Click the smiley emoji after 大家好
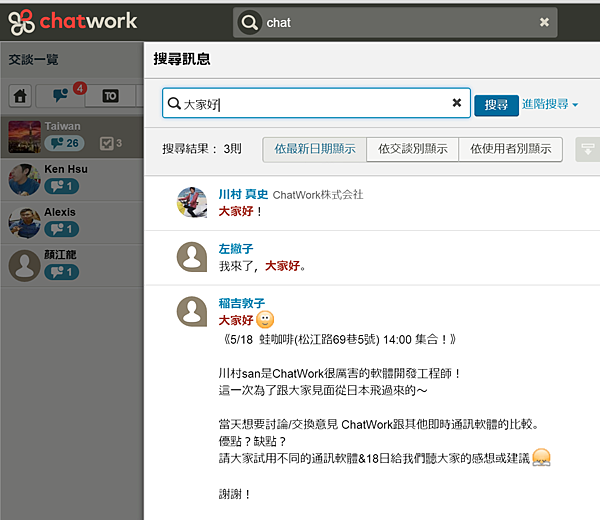The width and height of the screenshot is (600, 520). pos(265,320)
